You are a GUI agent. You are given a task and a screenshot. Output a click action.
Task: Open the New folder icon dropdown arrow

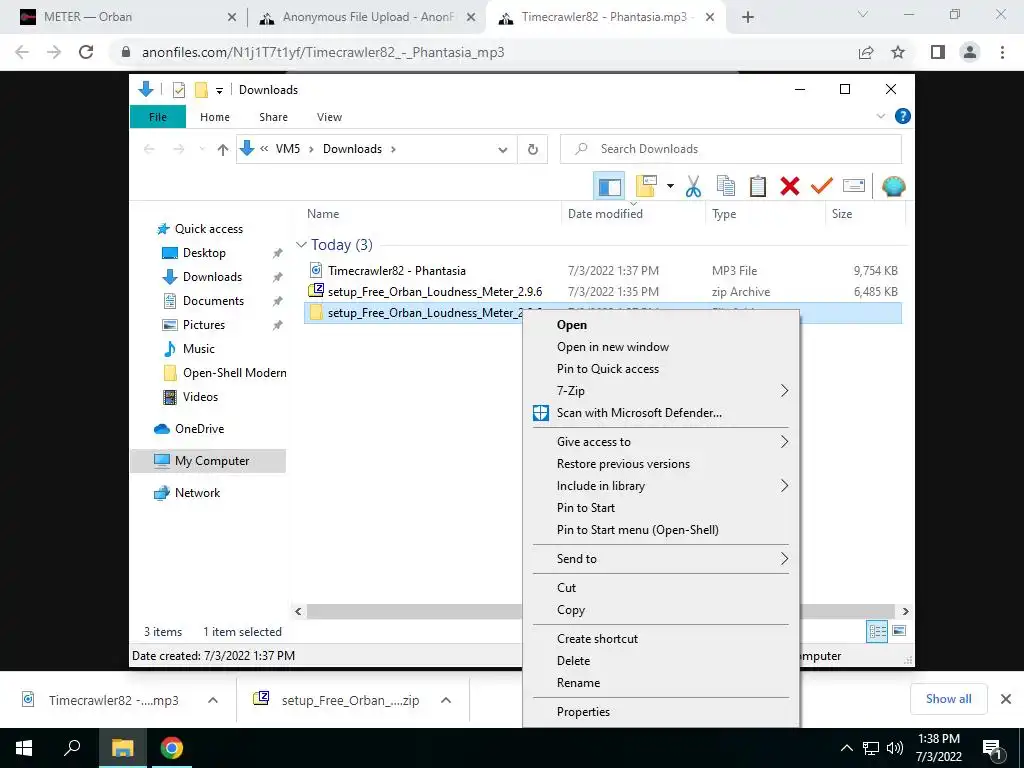[x=670, y=187]
